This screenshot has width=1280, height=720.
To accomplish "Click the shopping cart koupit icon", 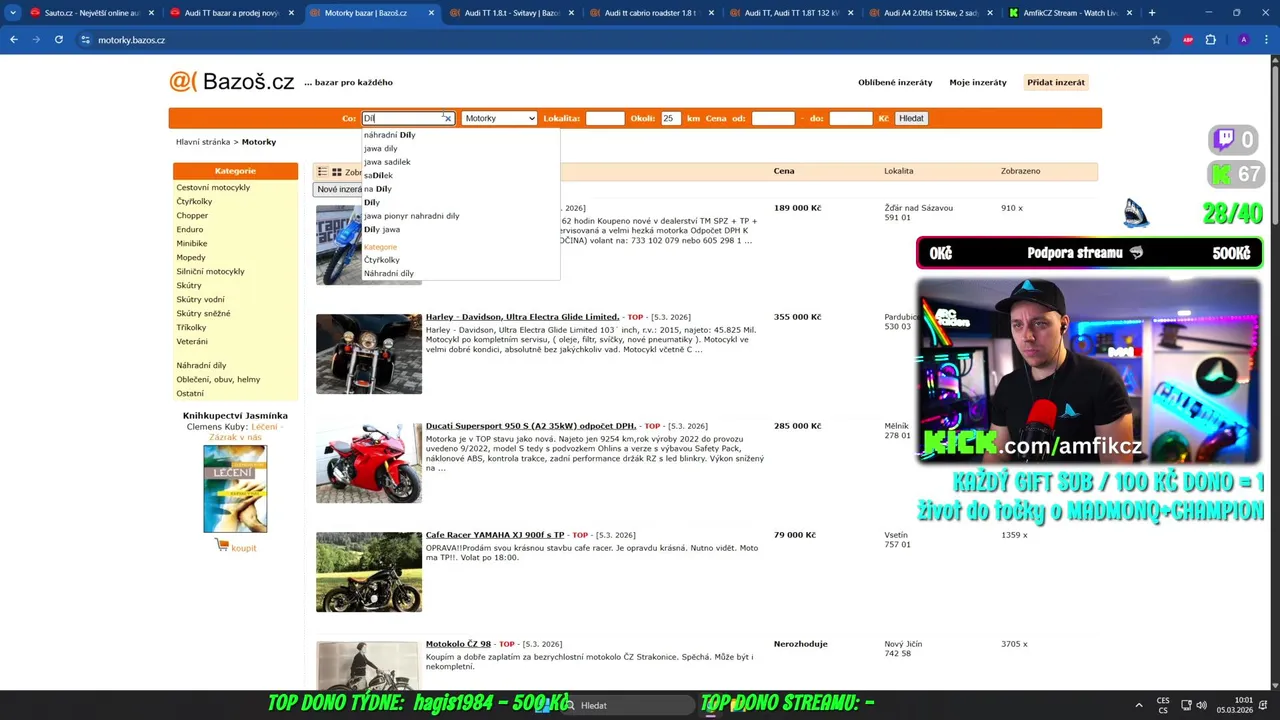I will pos(222,545).
